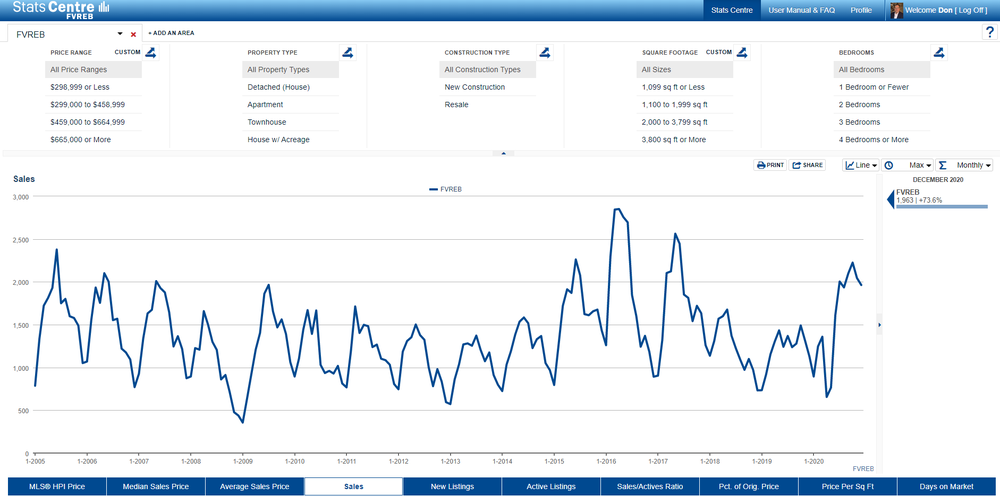Screen dimensions: 1000x496
Task: Select $459,000 to $664,999 price filter
Action: [94, 122]
